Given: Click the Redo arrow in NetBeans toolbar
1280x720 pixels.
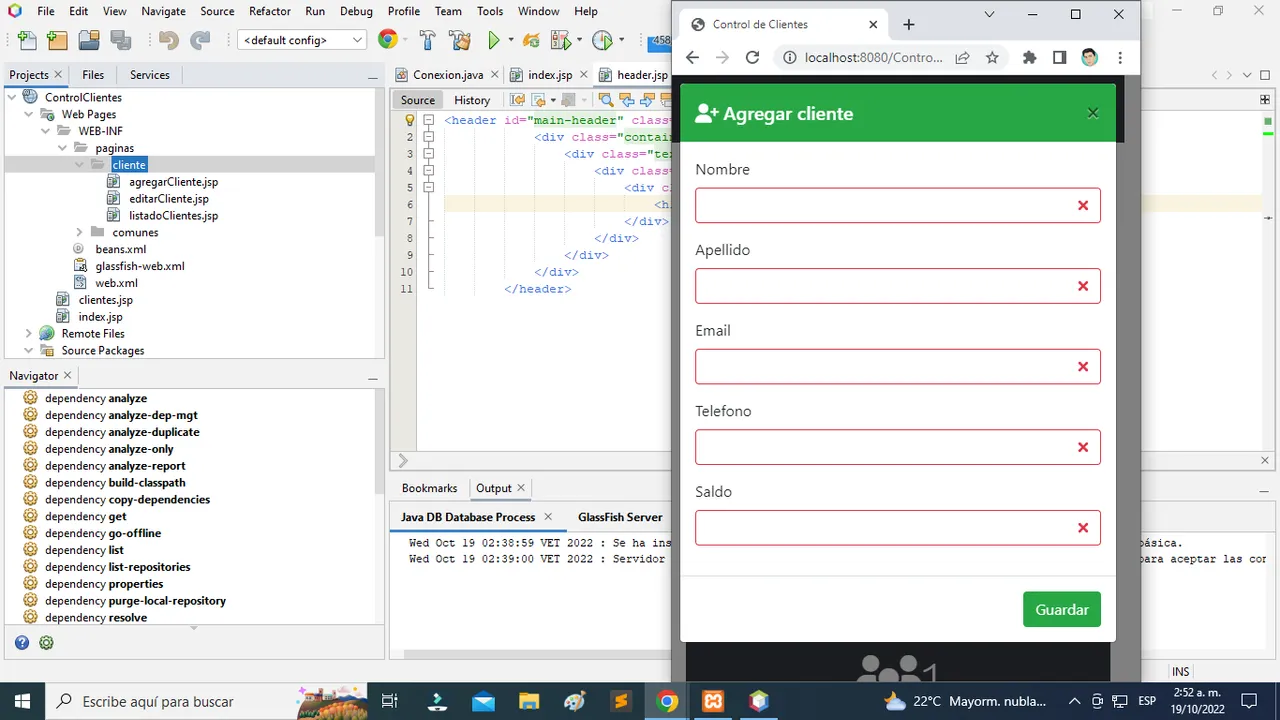Looking at the screenshot, I should (x=200, y=40).
